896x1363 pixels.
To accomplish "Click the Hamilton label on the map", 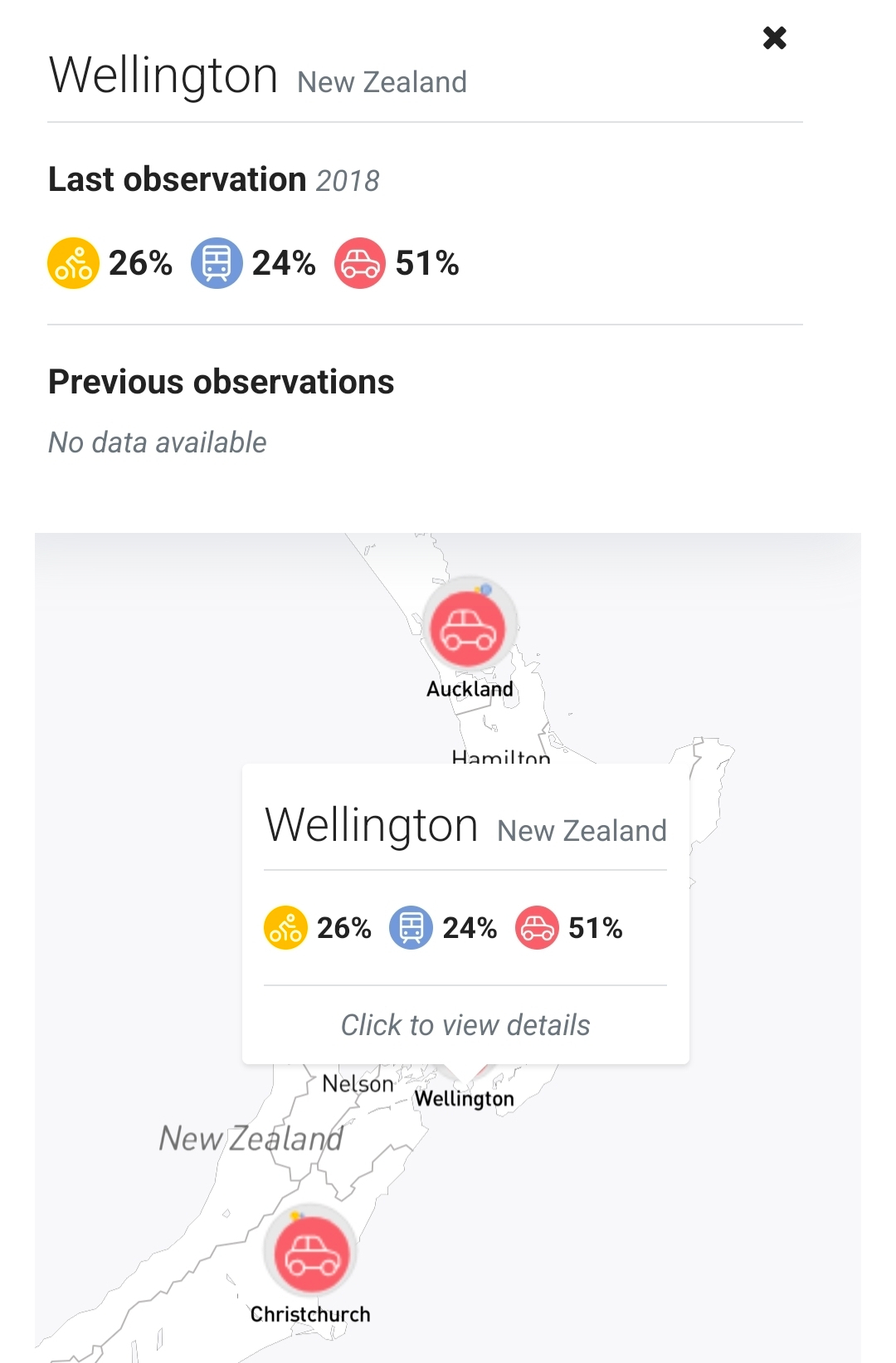I will click(x=500, y=756).
